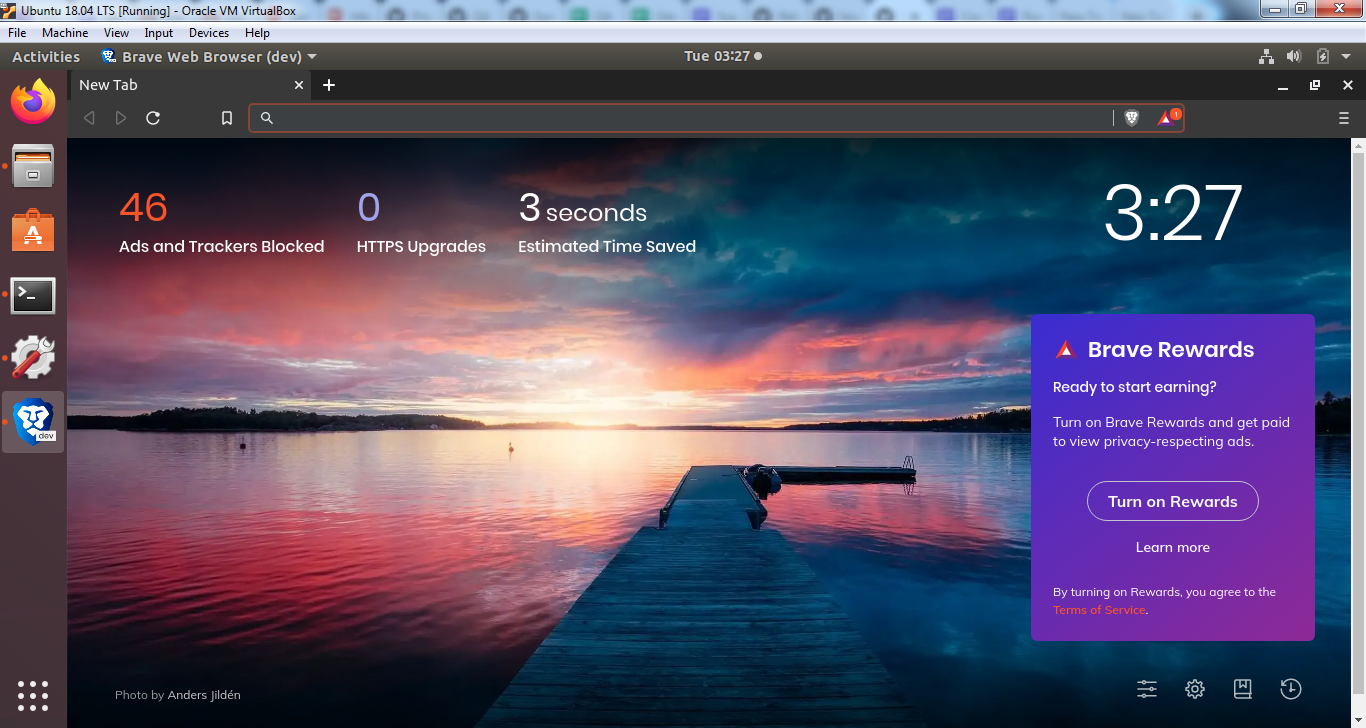The width and height of the screenshot is (1366, 728).
Task: Click Activities in the top bar
Action: pyautogui.click(x=46, y=56)
